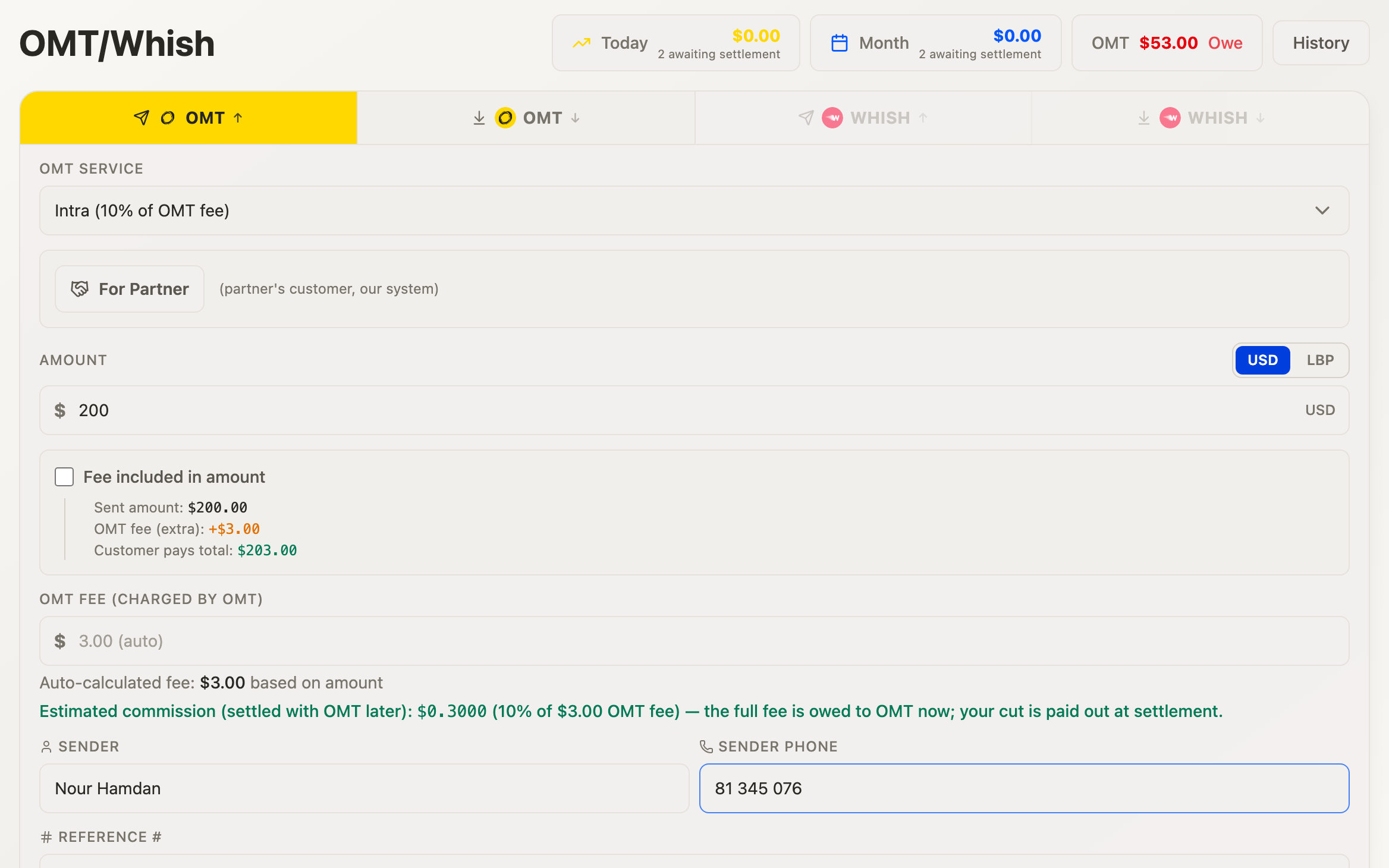Click the pink Whish logo on receive tab

(1170, 118)
